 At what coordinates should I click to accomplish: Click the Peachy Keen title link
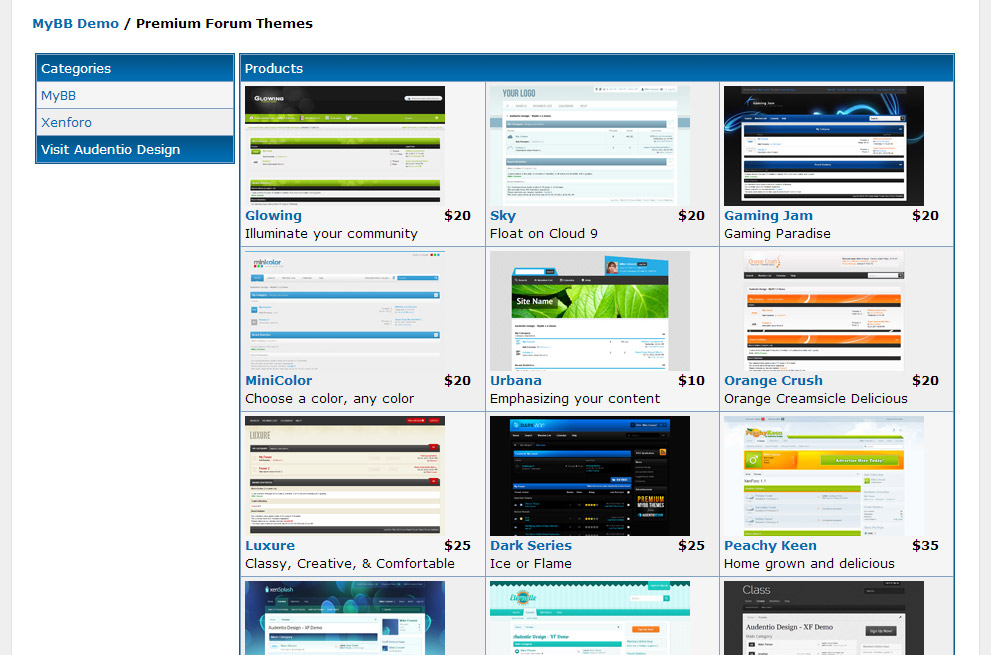point(770,546)
